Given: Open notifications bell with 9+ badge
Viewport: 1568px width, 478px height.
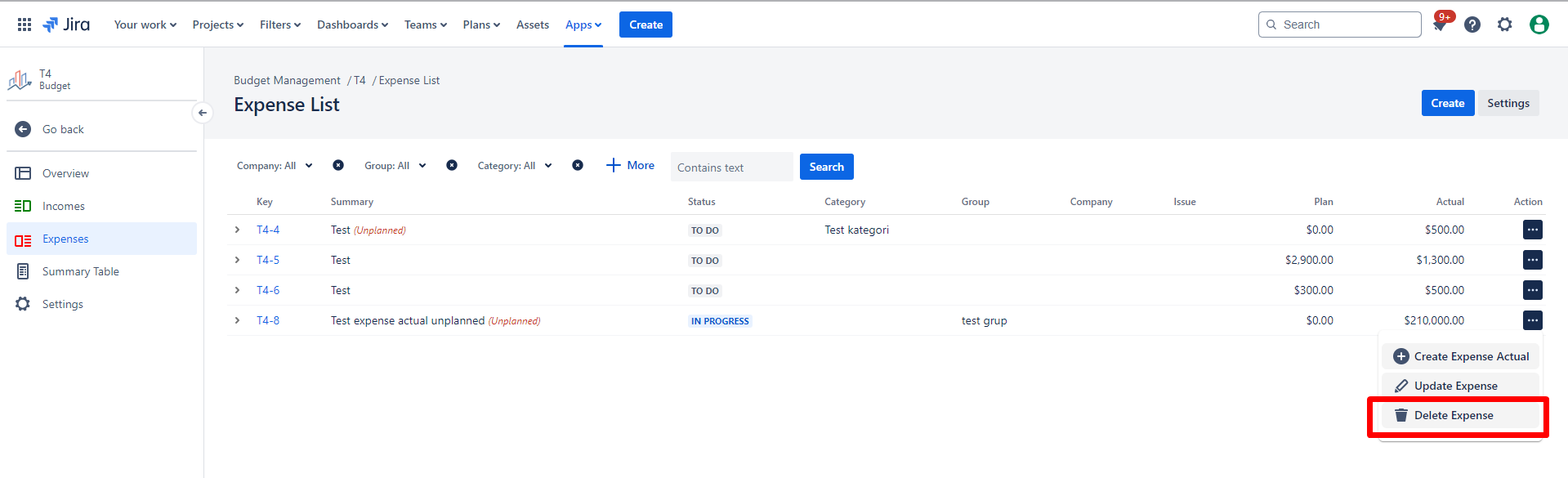Looking at the screenshot, I should coord(1440,25).
